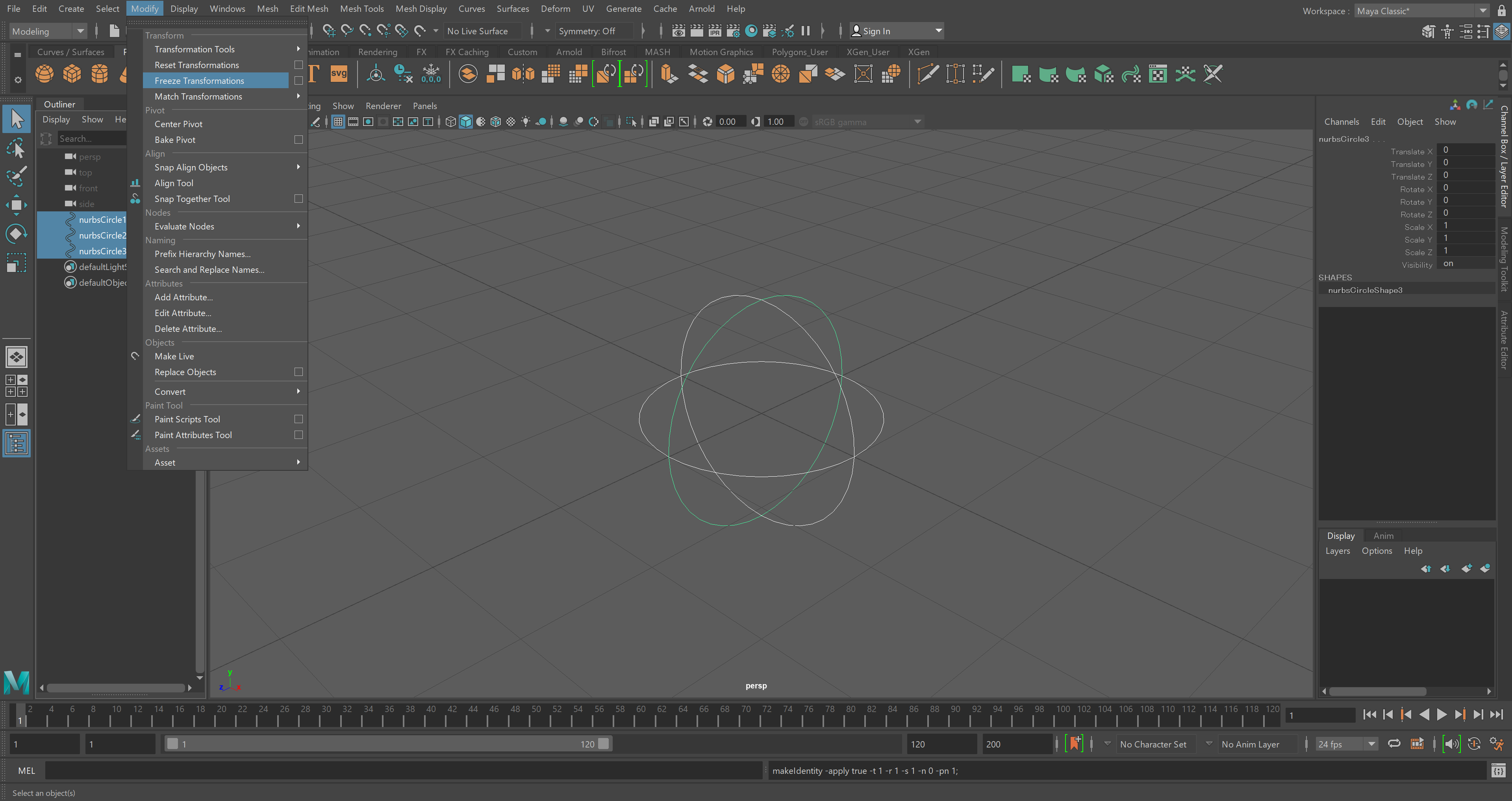Choose Center Pivot from Modify menu
1512x801 pixels.
(178, 124)
